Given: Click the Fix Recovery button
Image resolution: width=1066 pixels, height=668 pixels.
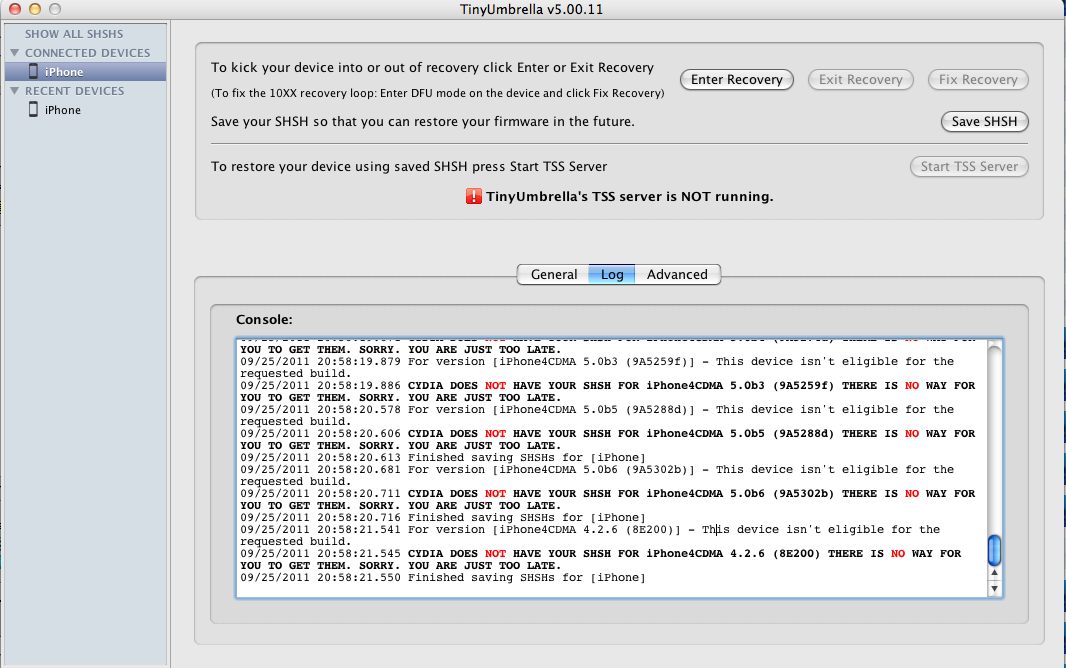Looking at the screenshot, I should coord(978,80).
